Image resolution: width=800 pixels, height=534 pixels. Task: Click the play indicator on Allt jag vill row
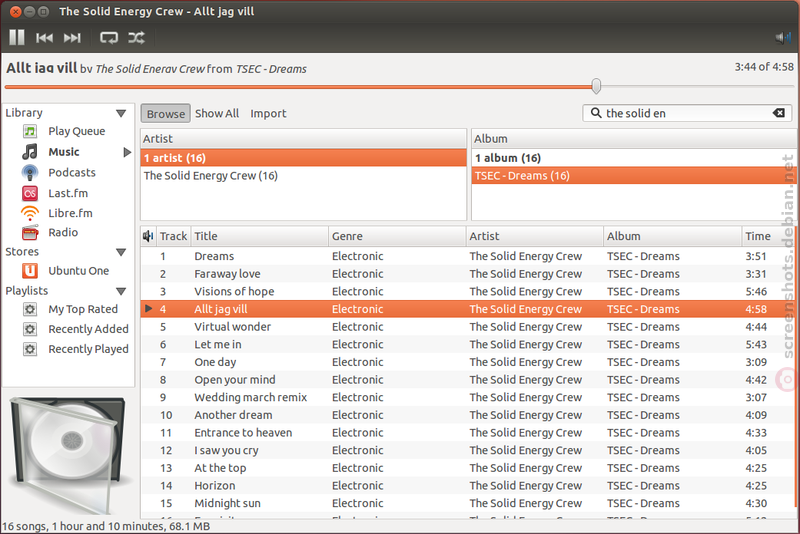click(148, 309)
